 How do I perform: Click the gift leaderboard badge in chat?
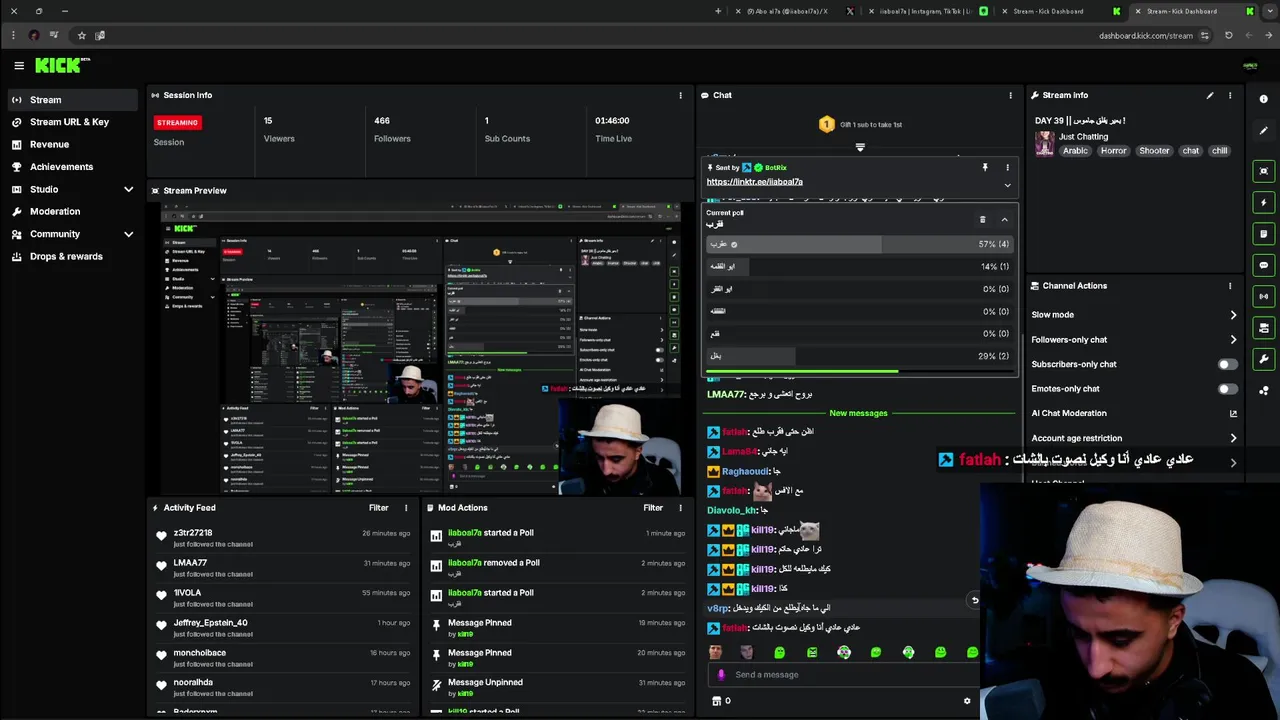[826, 125]
